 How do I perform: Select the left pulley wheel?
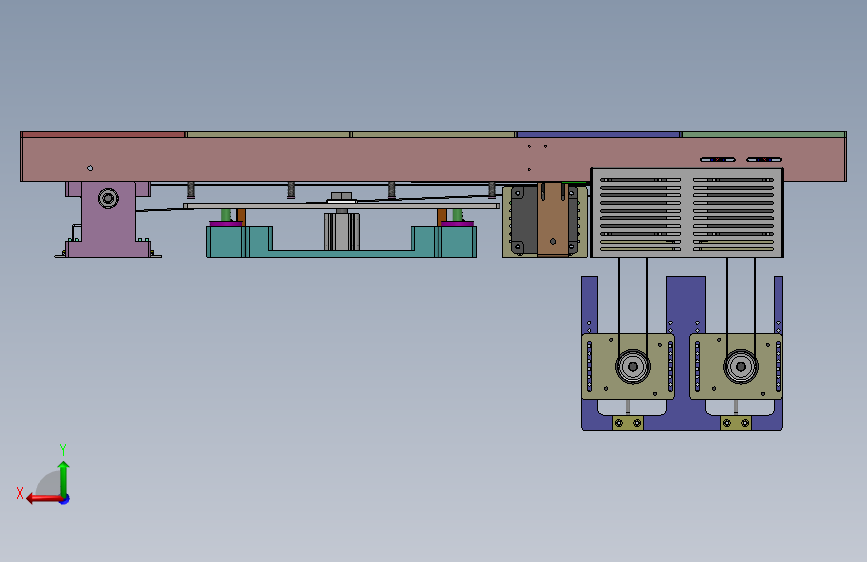point(633,366)
